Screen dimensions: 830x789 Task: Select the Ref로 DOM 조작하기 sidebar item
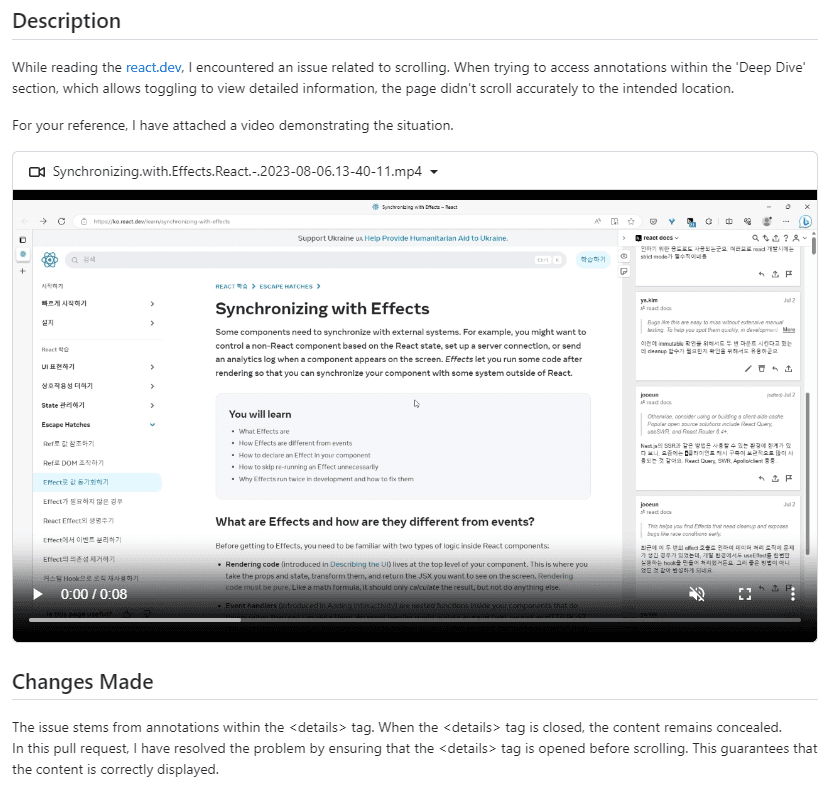point(74,463)
